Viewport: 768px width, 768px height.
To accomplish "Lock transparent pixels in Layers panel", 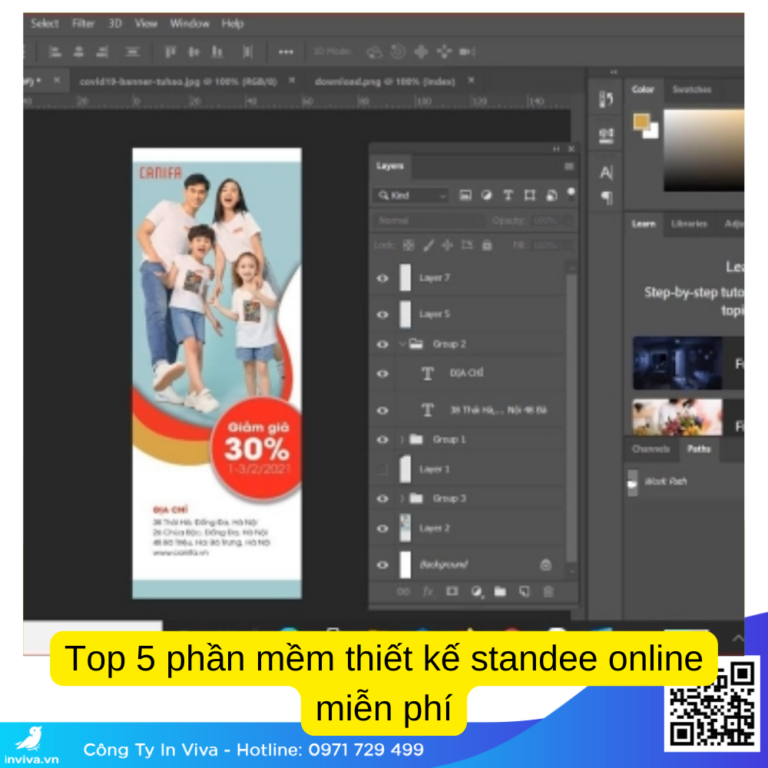I will click(408, 245).
